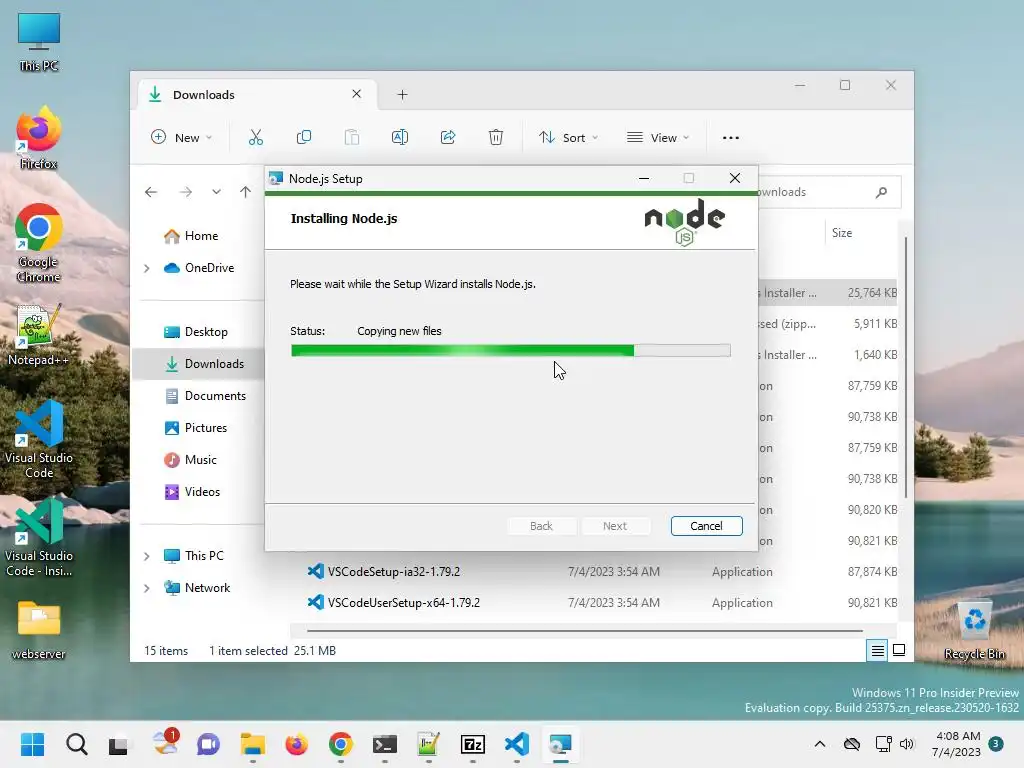Click the Node.js install progress bar
The width and height of the screenshot is (1024, 768).
[x=511, y=351]
